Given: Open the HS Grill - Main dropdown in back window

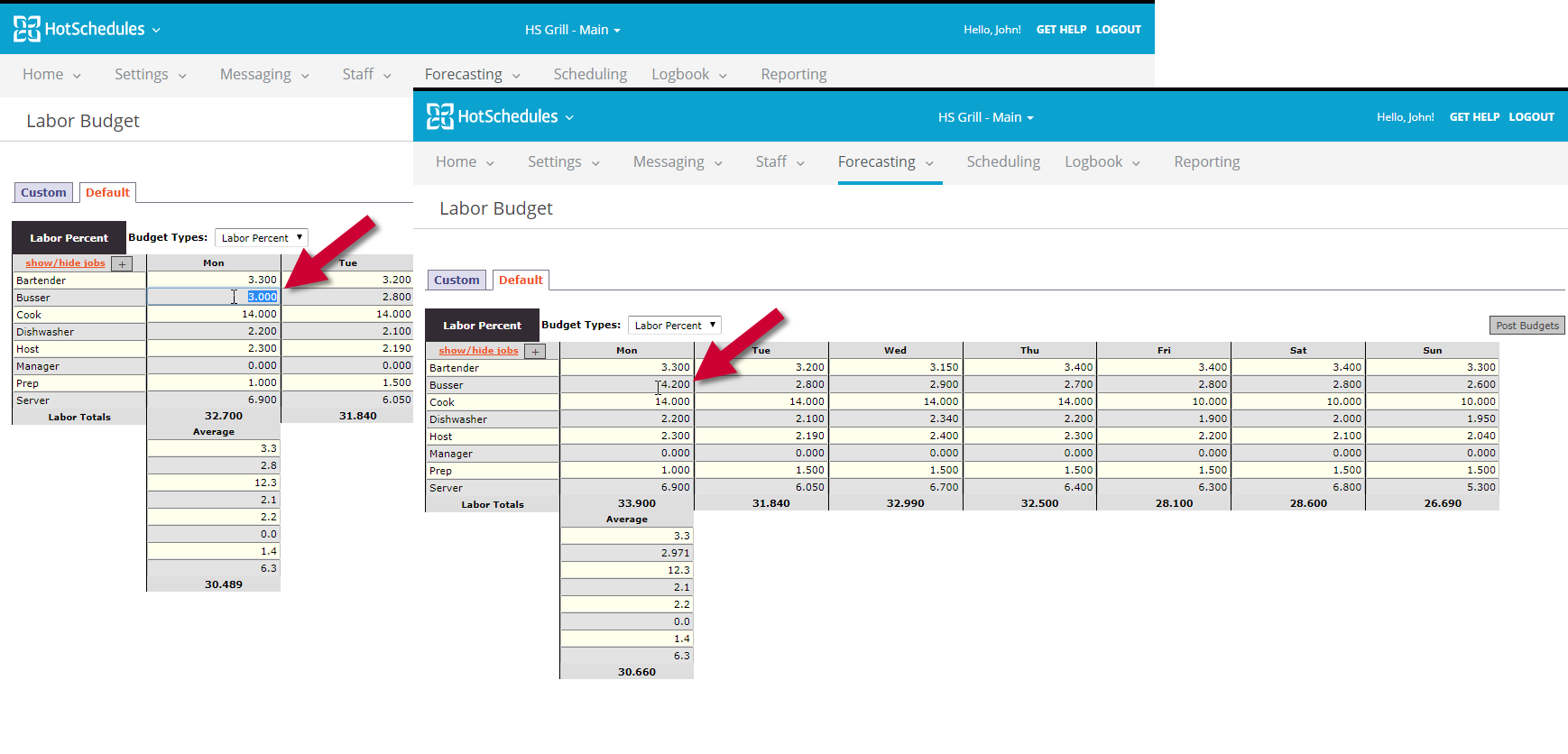Looking at the screenshot, I should tap(573, 30).
